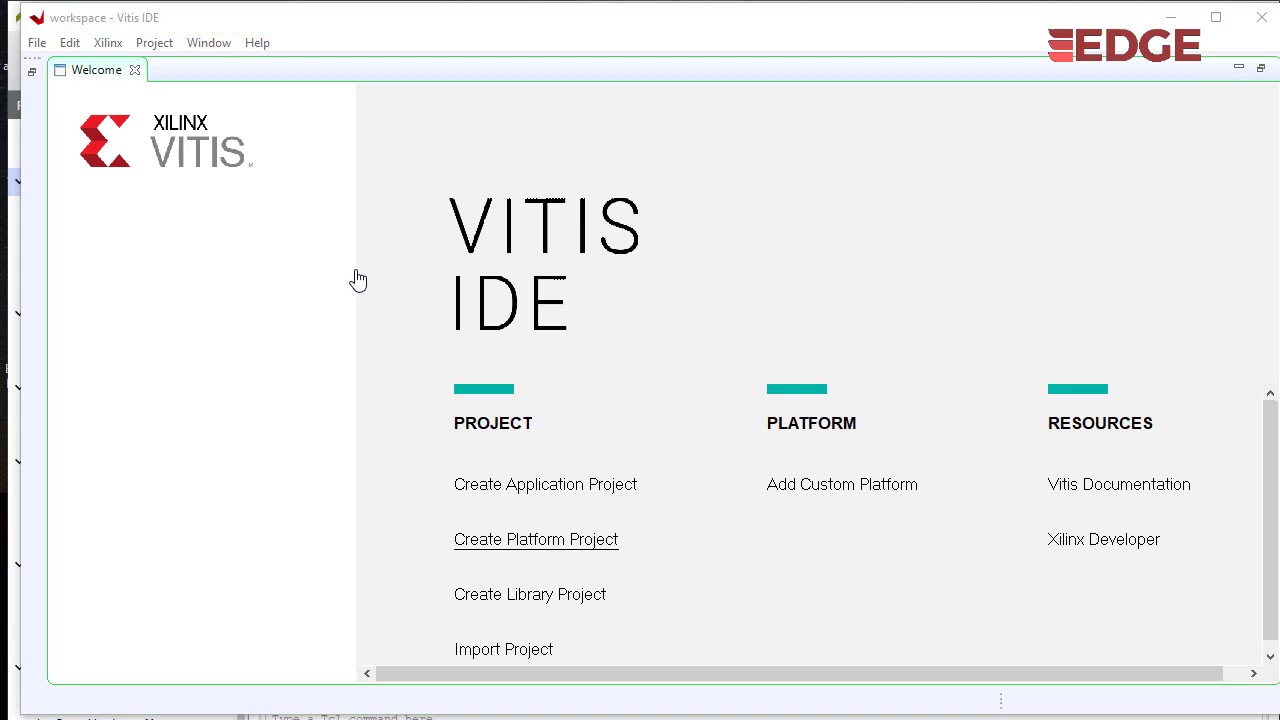Open the Edit menu
The image size is (1280, 720).
69,43
